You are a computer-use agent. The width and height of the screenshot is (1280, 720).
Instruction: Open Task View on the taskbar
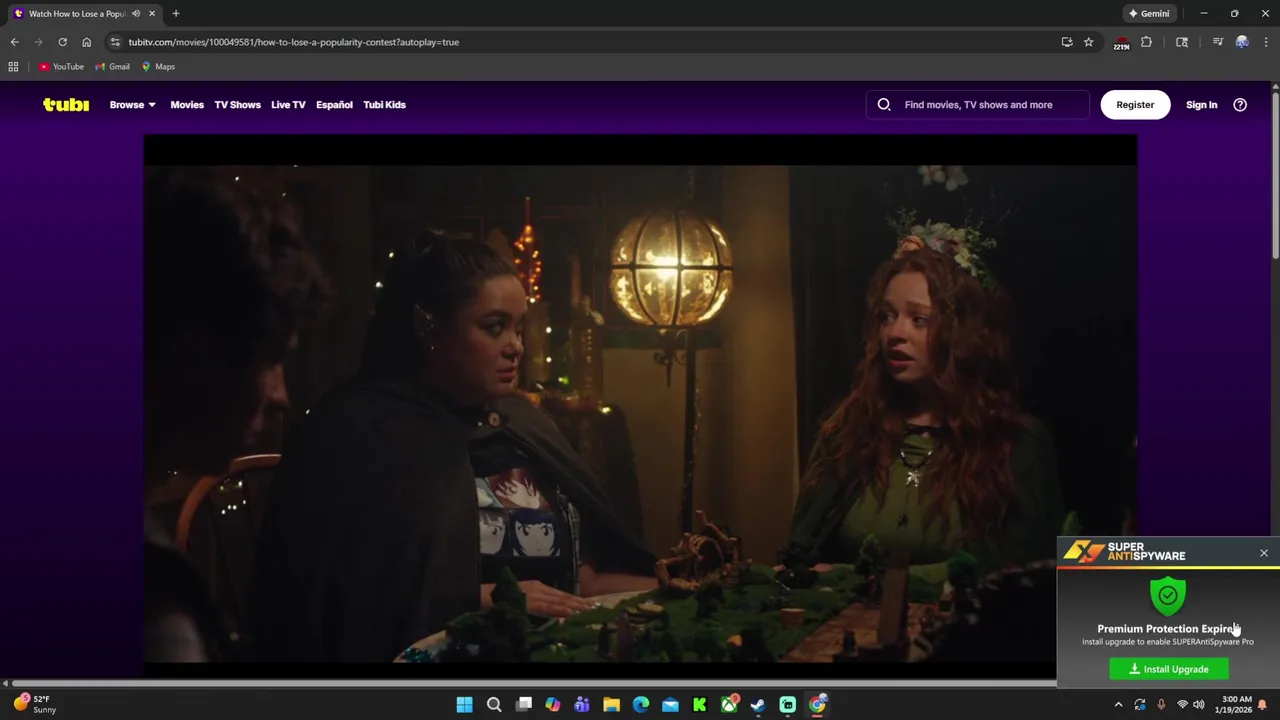pos(523,705)
